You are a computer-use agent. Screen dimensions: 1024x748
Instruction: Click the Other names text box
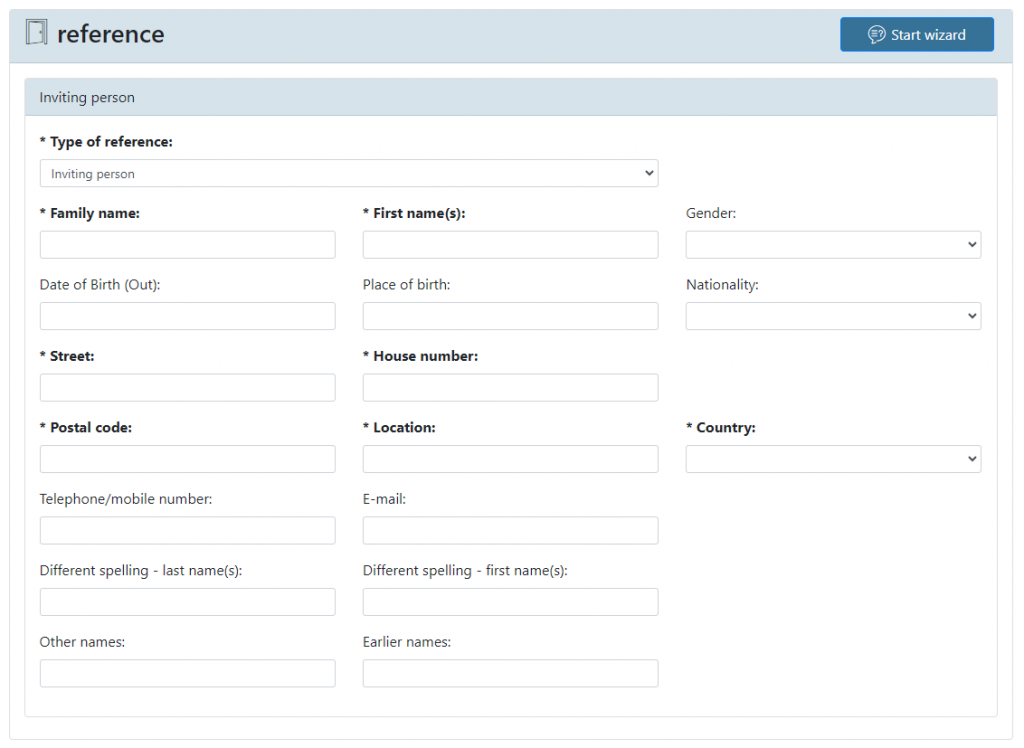tap(187, 673)
